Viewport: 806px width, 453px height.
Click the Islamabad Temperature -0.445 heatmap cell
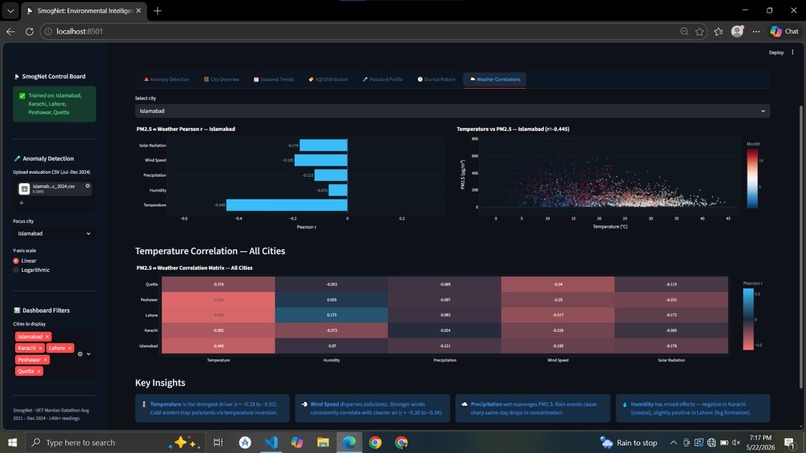pos(218,346)
